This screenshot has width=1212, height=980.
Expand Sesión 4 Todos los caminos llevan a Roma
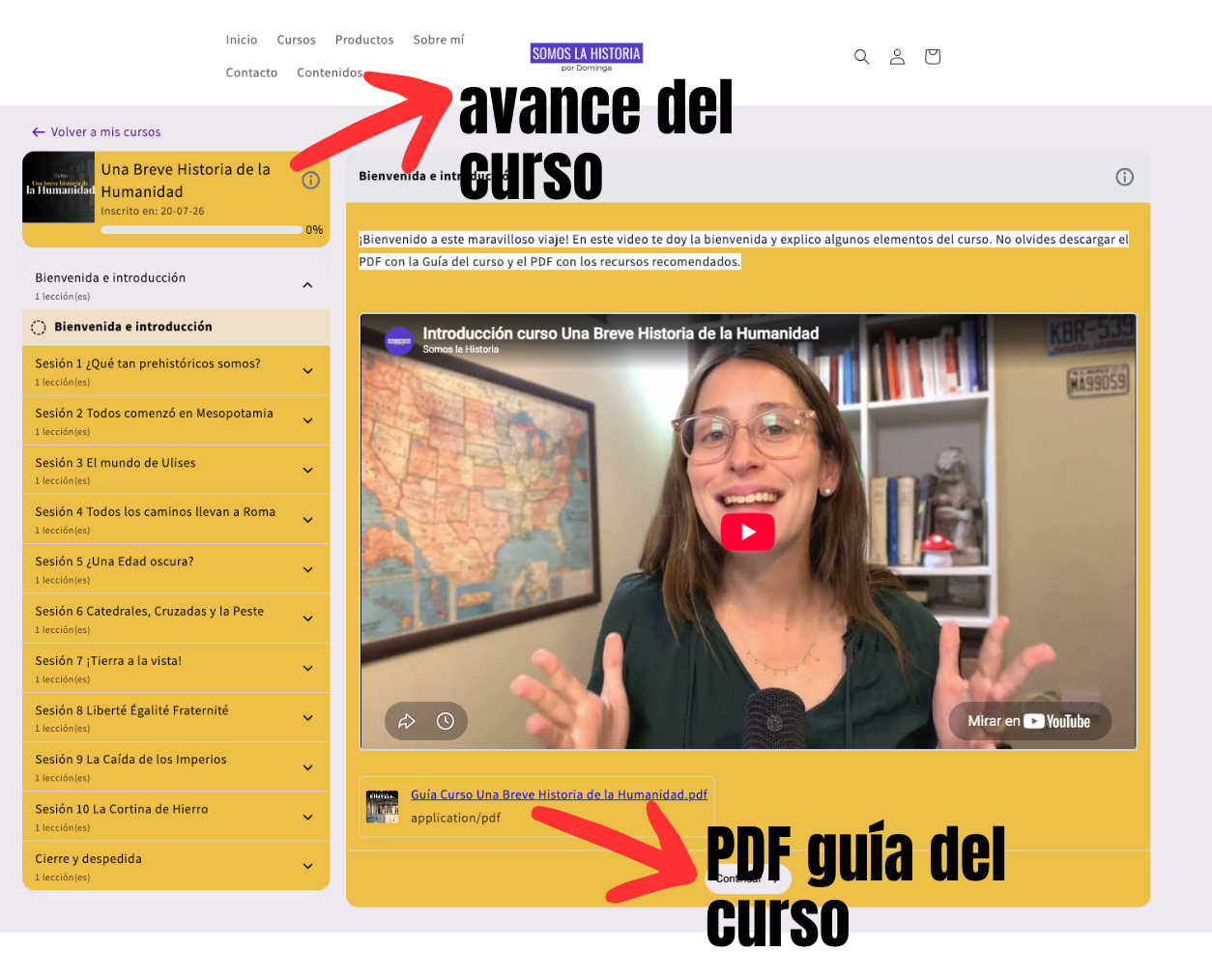176,520
